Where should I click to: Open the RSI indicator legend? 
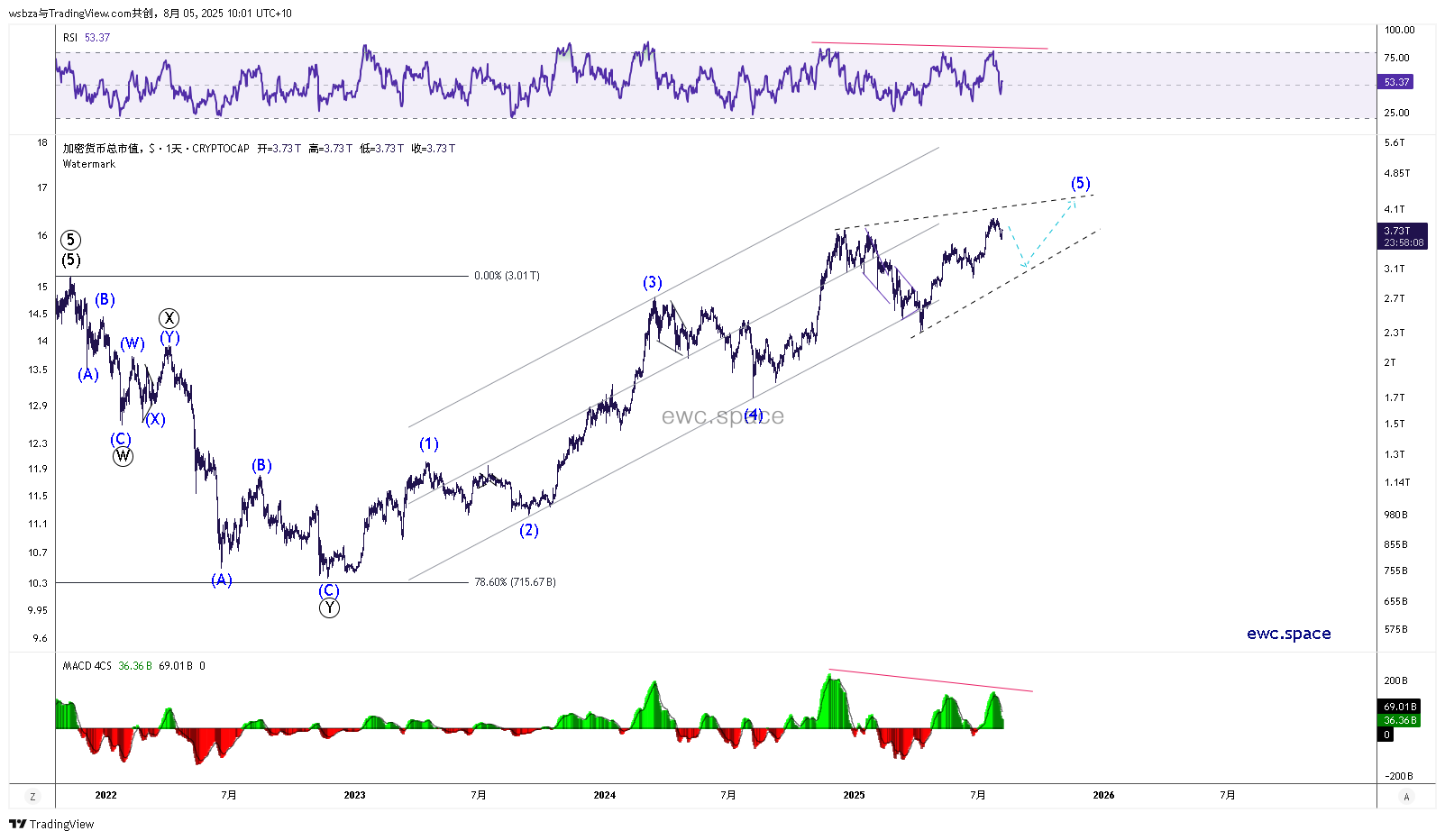(70, 38)
